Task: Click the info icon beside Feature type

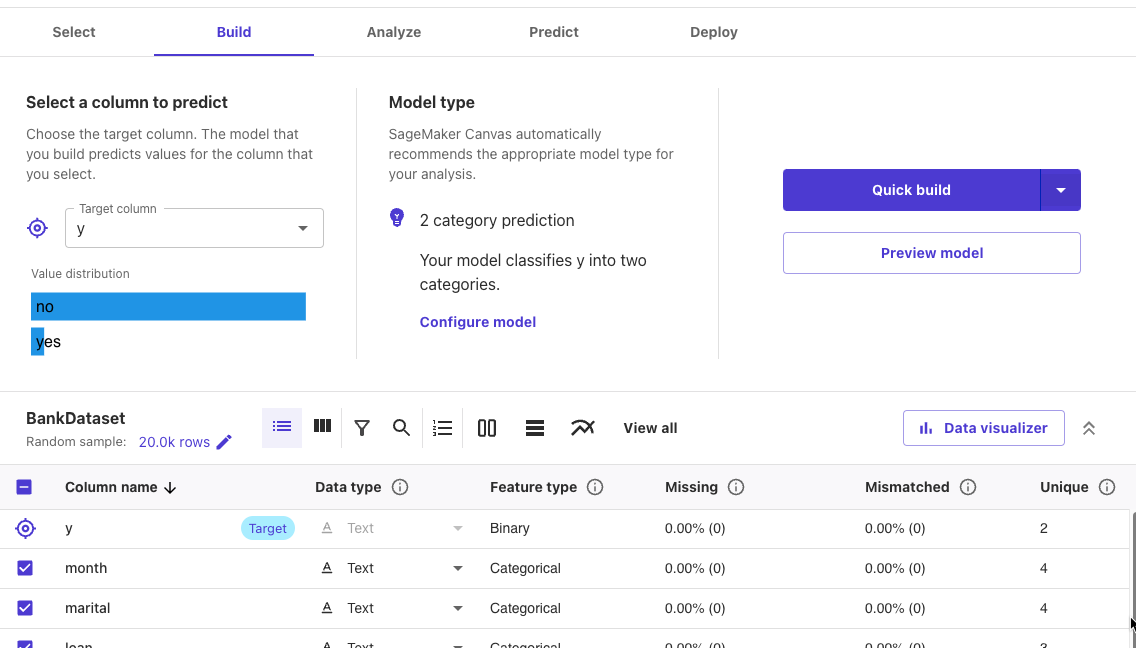Action: click(595, 487)
